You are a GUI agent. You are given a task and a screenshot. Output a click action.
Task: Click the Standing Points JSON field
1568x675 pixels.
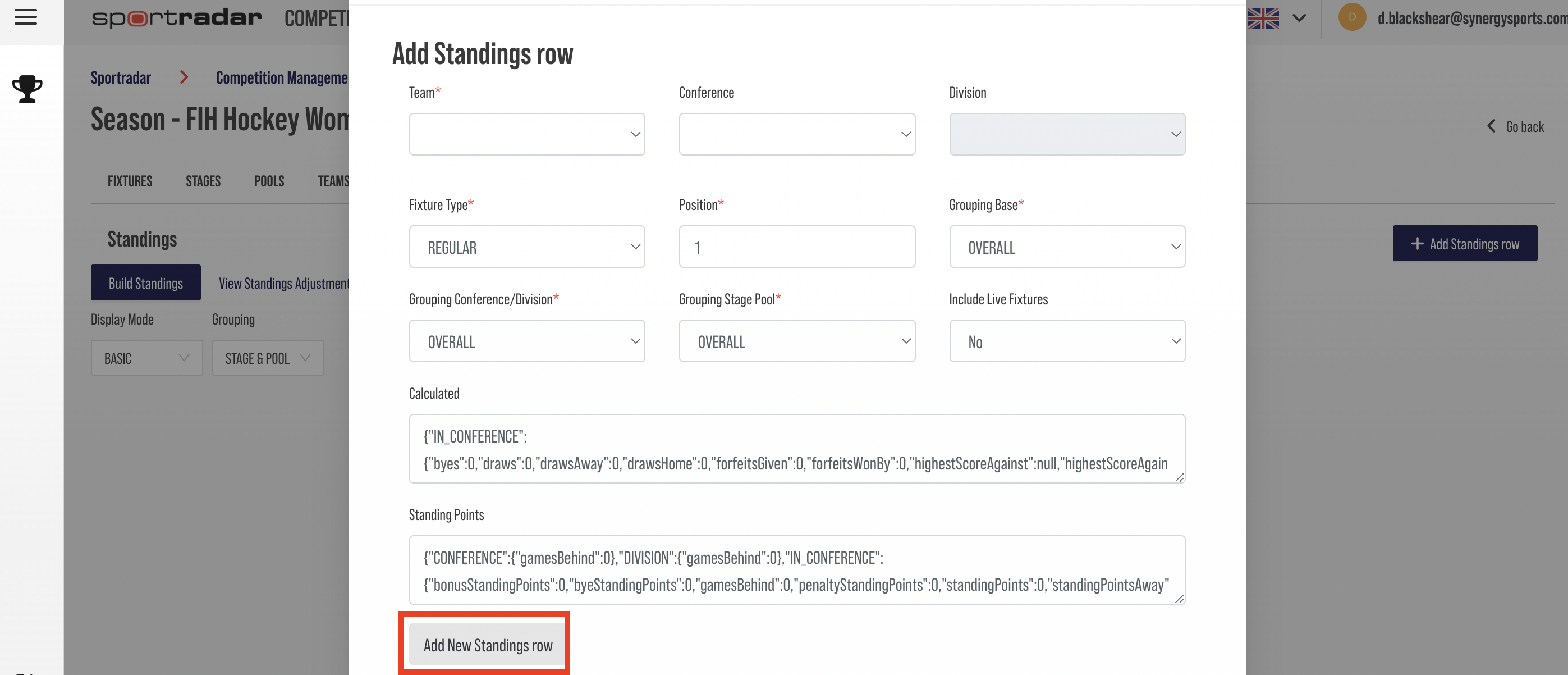pyautogui.click(x=796, y=570)
